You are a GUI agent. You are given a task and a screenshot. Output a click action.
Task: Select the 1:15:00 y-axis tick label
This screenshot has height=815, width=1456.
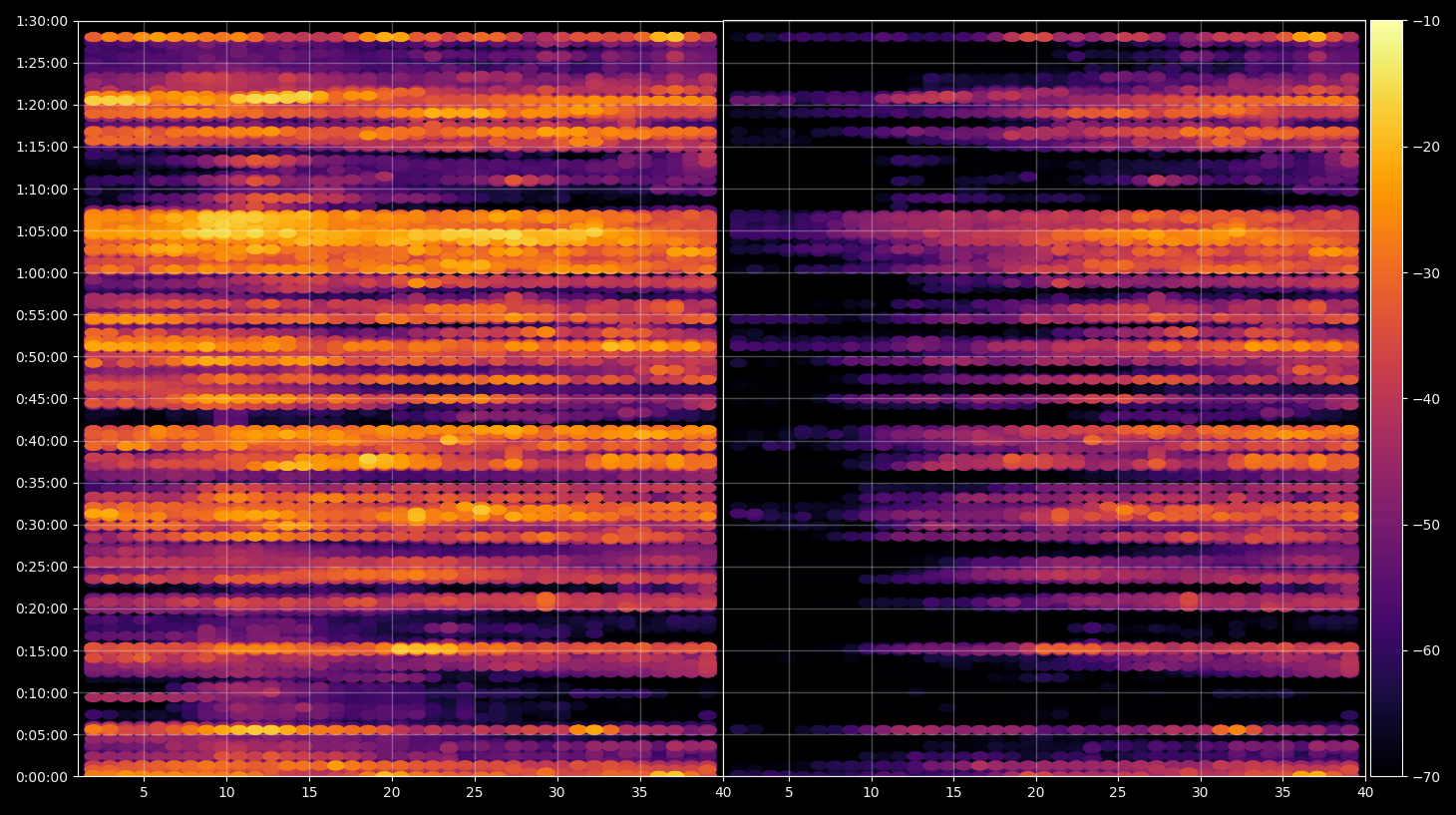(x=42, y=147)
